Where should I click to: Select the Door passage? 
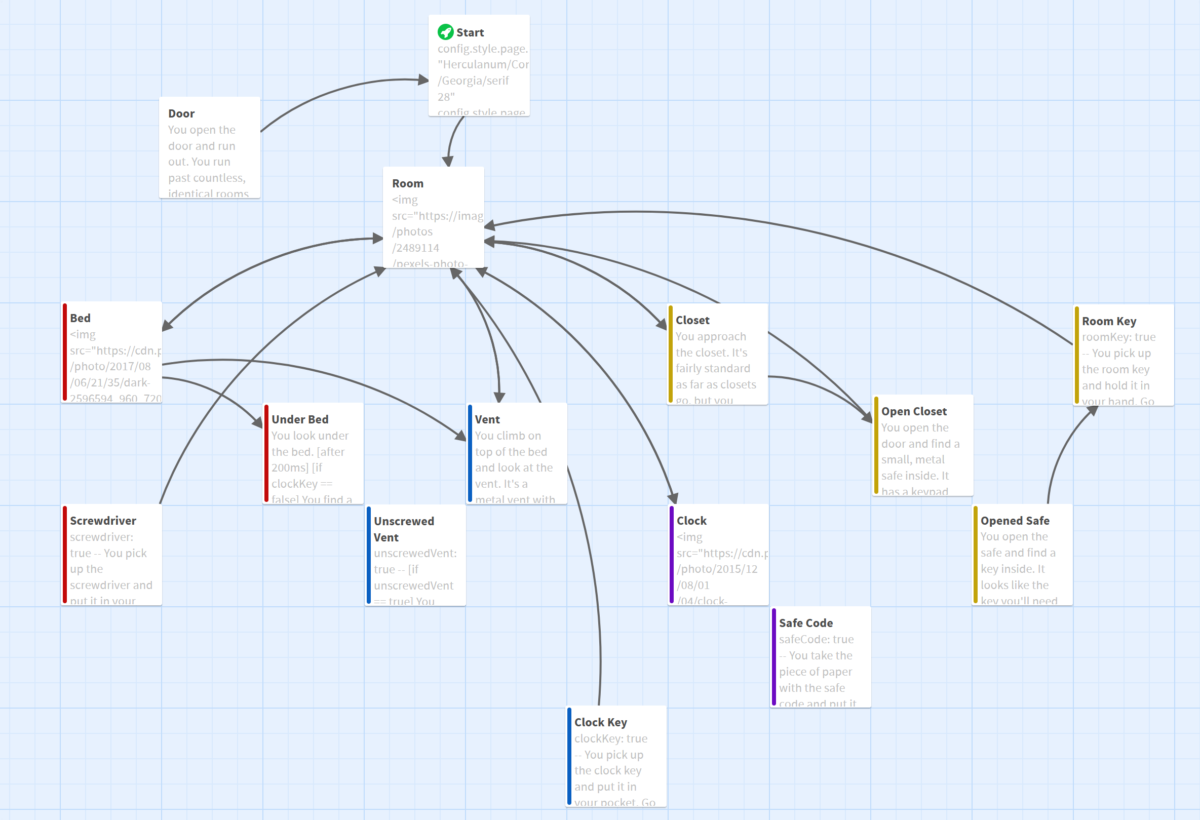click(x=210, y=147)
